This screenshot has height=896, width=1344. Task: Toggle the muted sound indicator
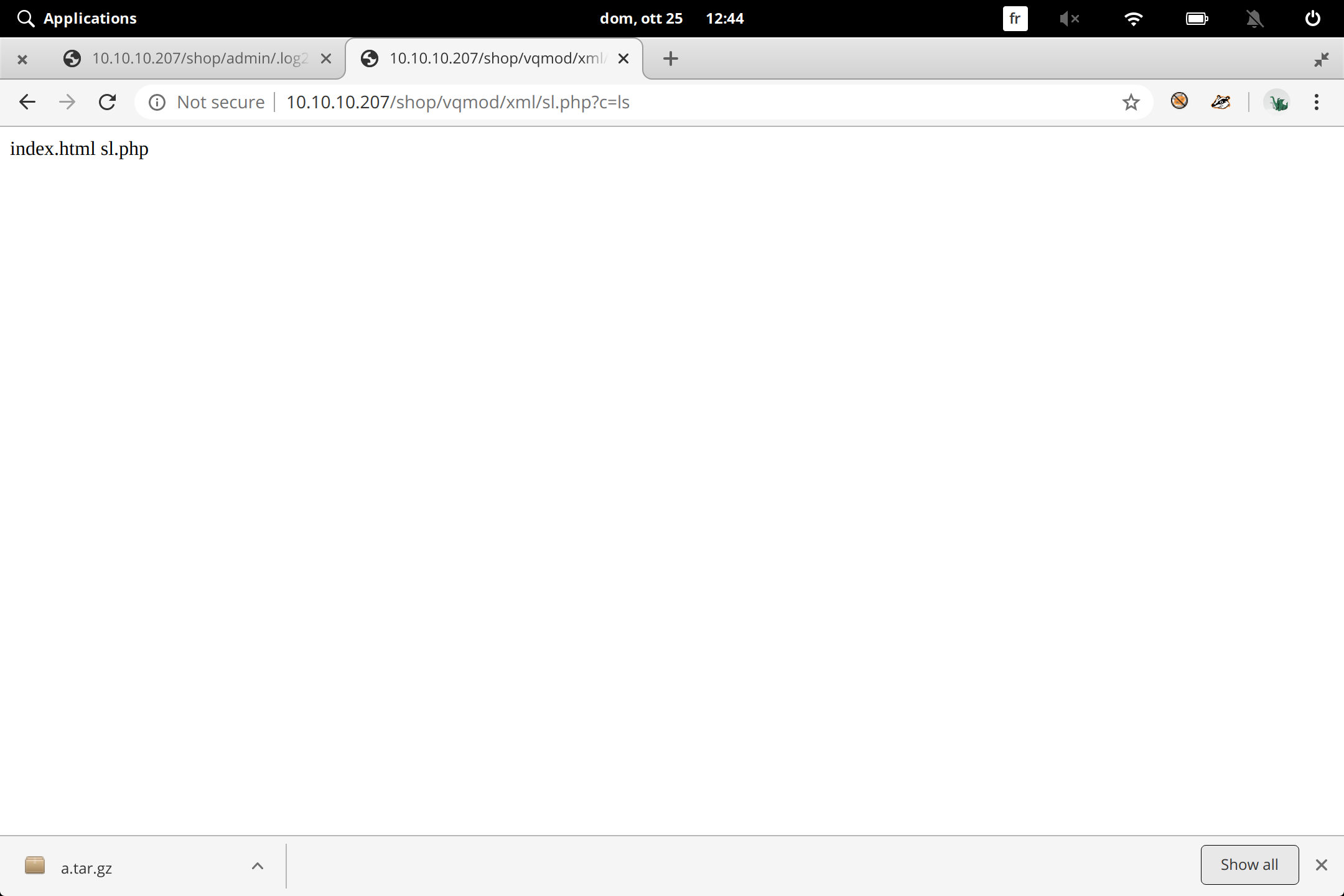[x=1070, y=18]
